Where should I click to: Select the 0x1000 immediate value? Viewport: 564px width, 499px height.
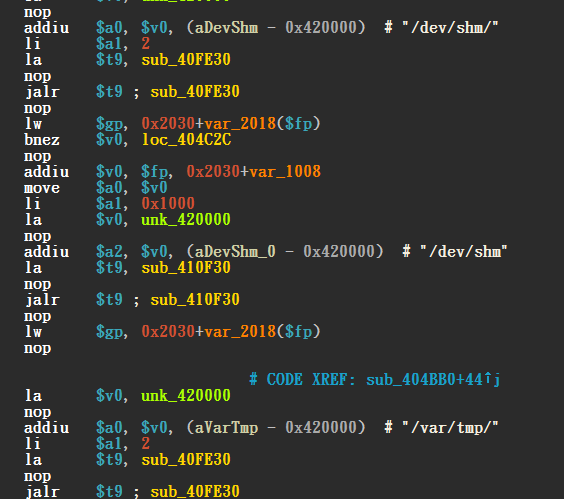click(168, 204)
